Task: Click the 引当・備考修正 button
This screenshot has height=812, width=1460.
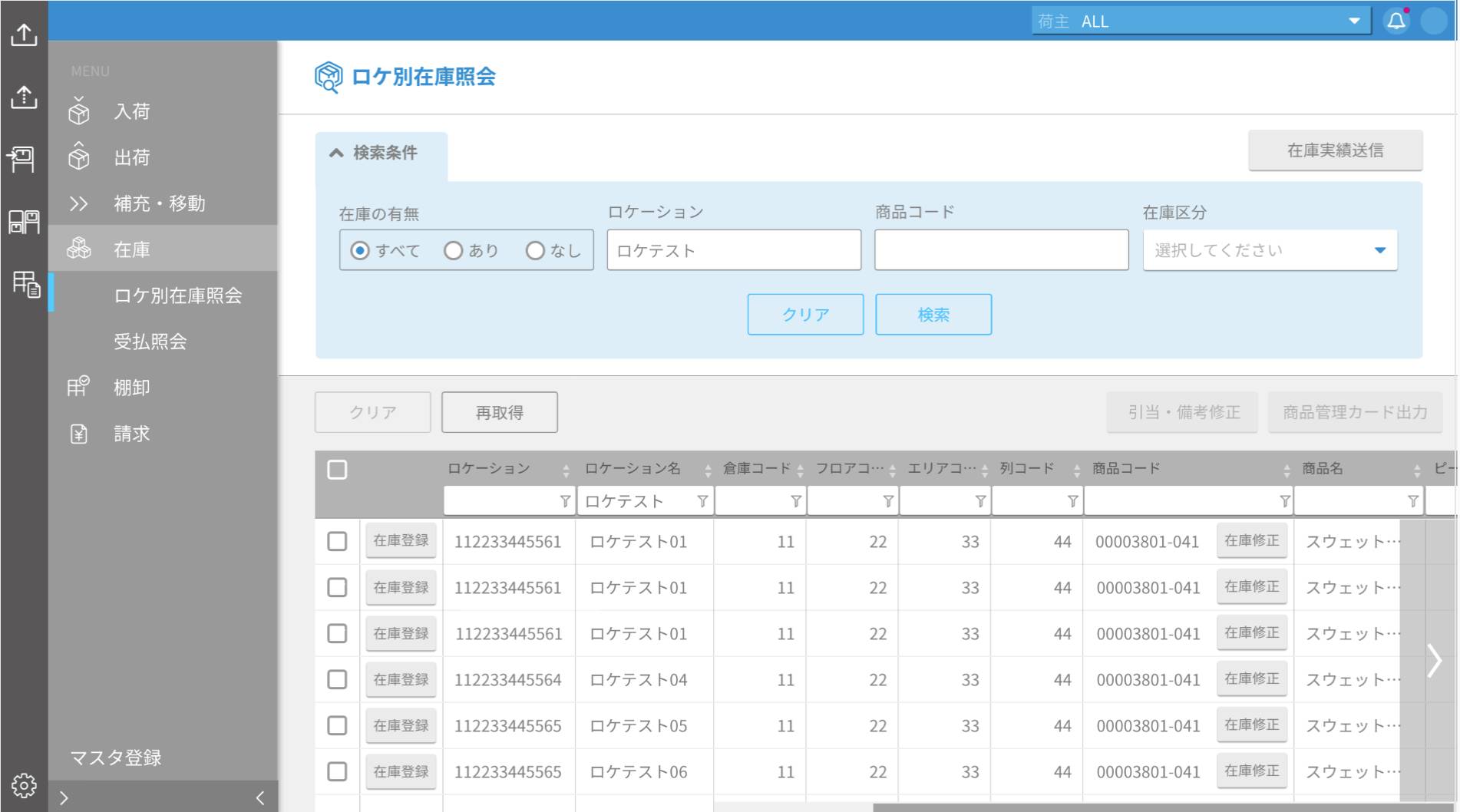Action: click(x=1182, y=413)
